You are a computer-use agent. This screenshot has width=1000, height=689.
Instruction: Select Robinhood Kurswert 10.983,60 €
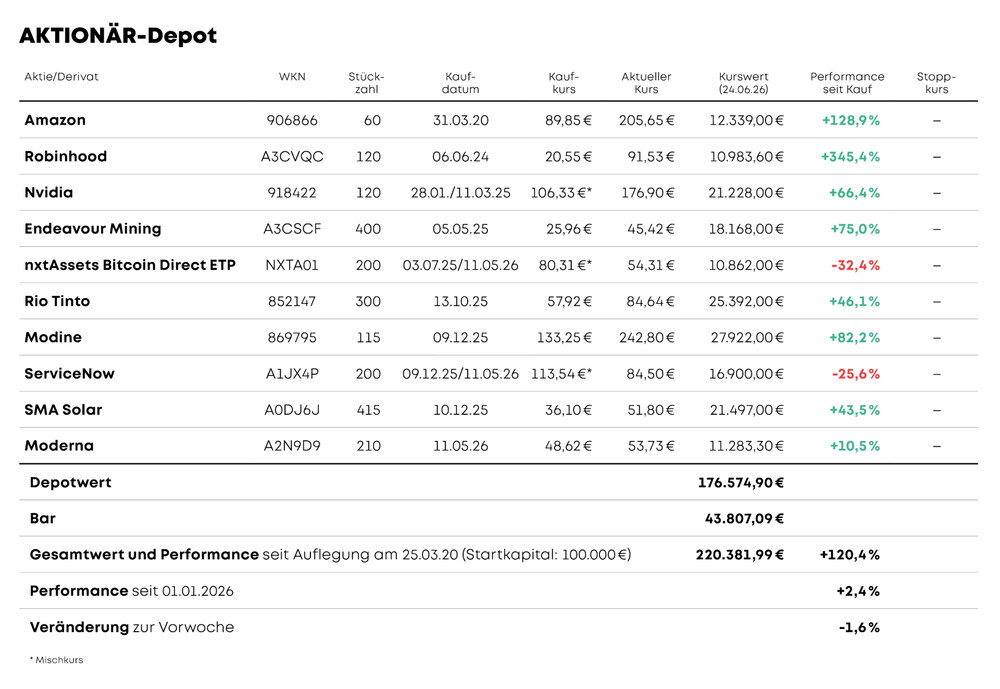point(746,156)
